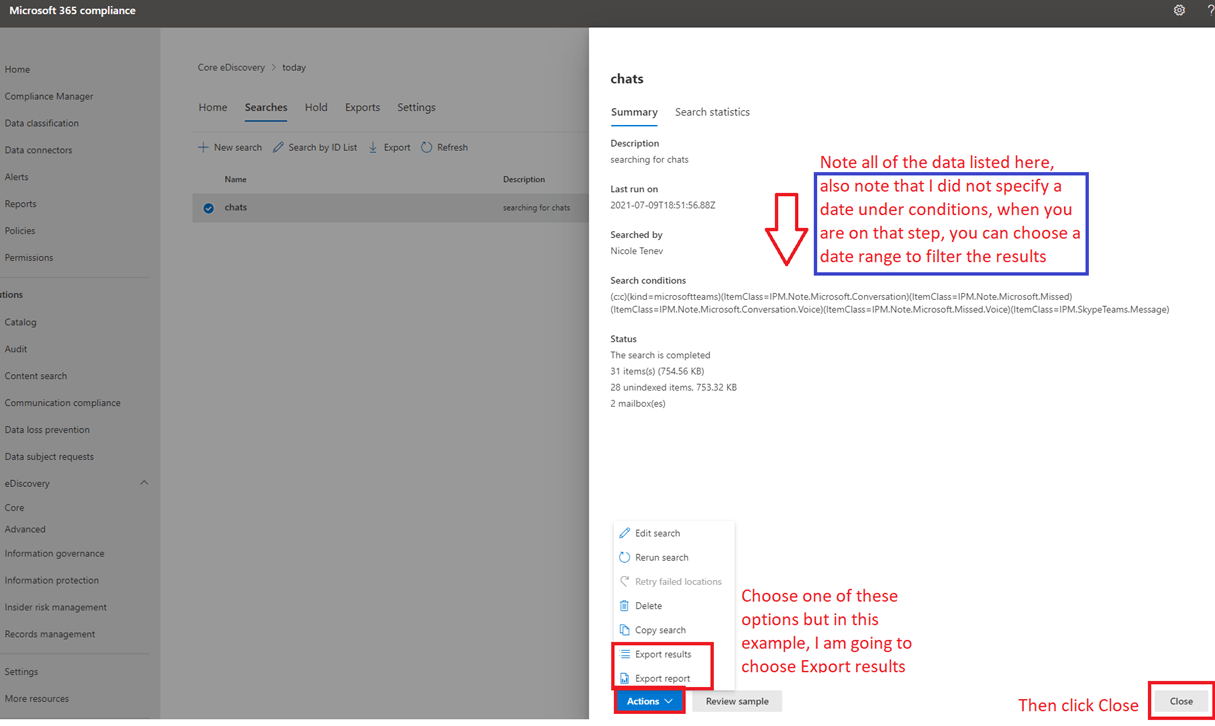Viewport: 1215px width, 726px height.
Task: Open Audit in left navigation
Action: point(16,349)
